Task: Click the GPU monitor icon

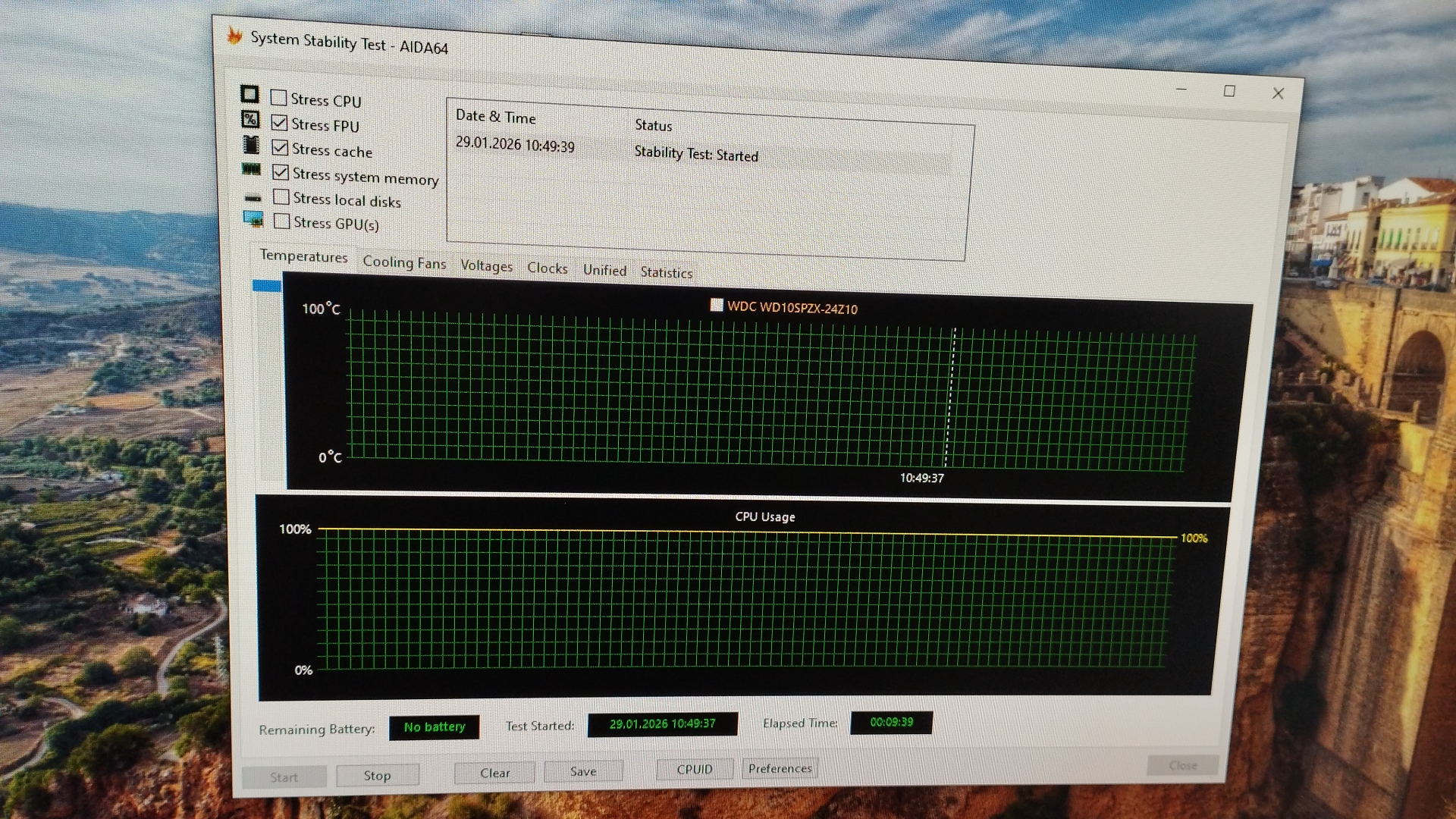Action: click(x=253, y=219)
